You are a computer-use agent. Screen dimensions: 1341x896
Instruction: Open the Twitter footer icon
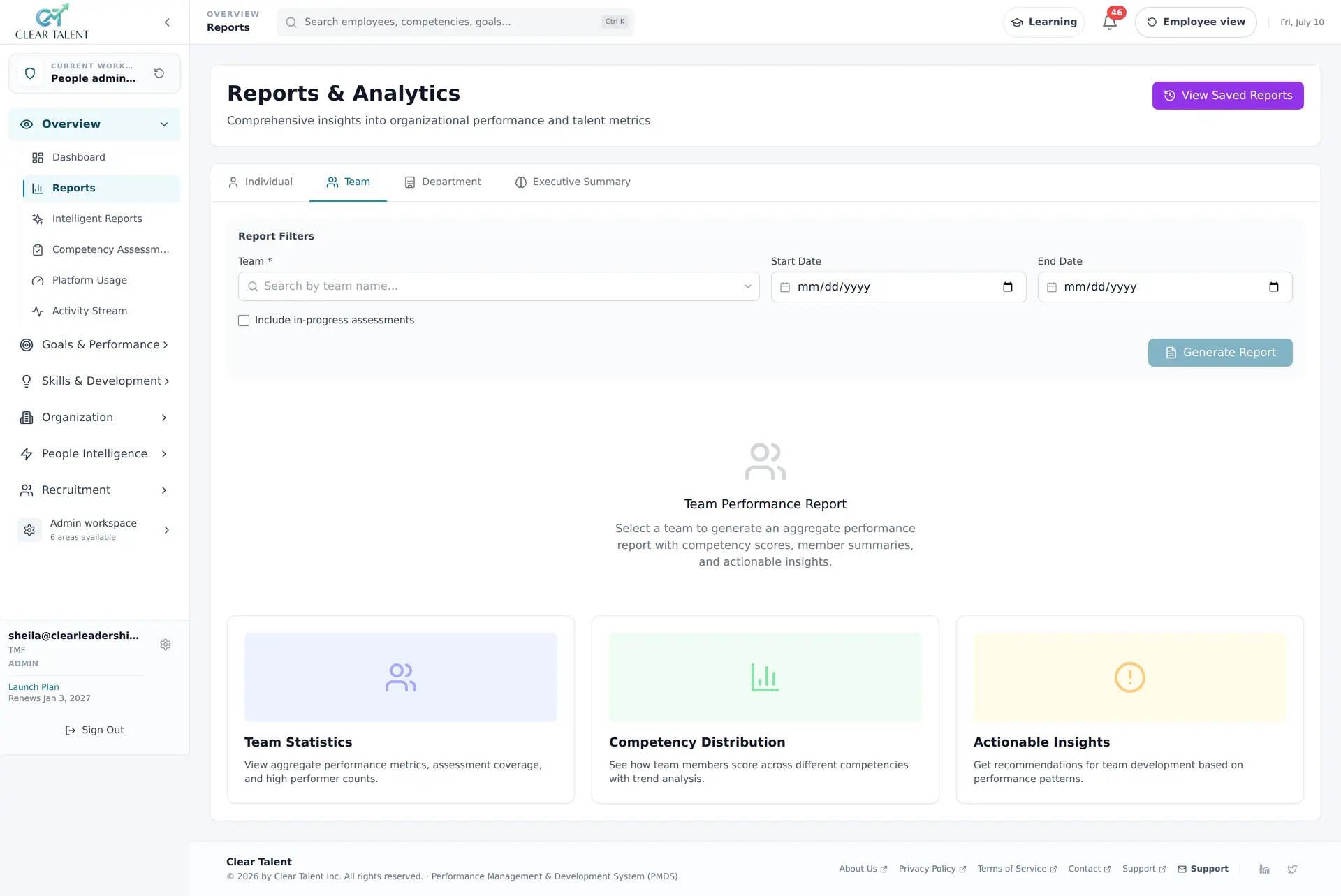pyautogui.click(x=1292, y=869)
